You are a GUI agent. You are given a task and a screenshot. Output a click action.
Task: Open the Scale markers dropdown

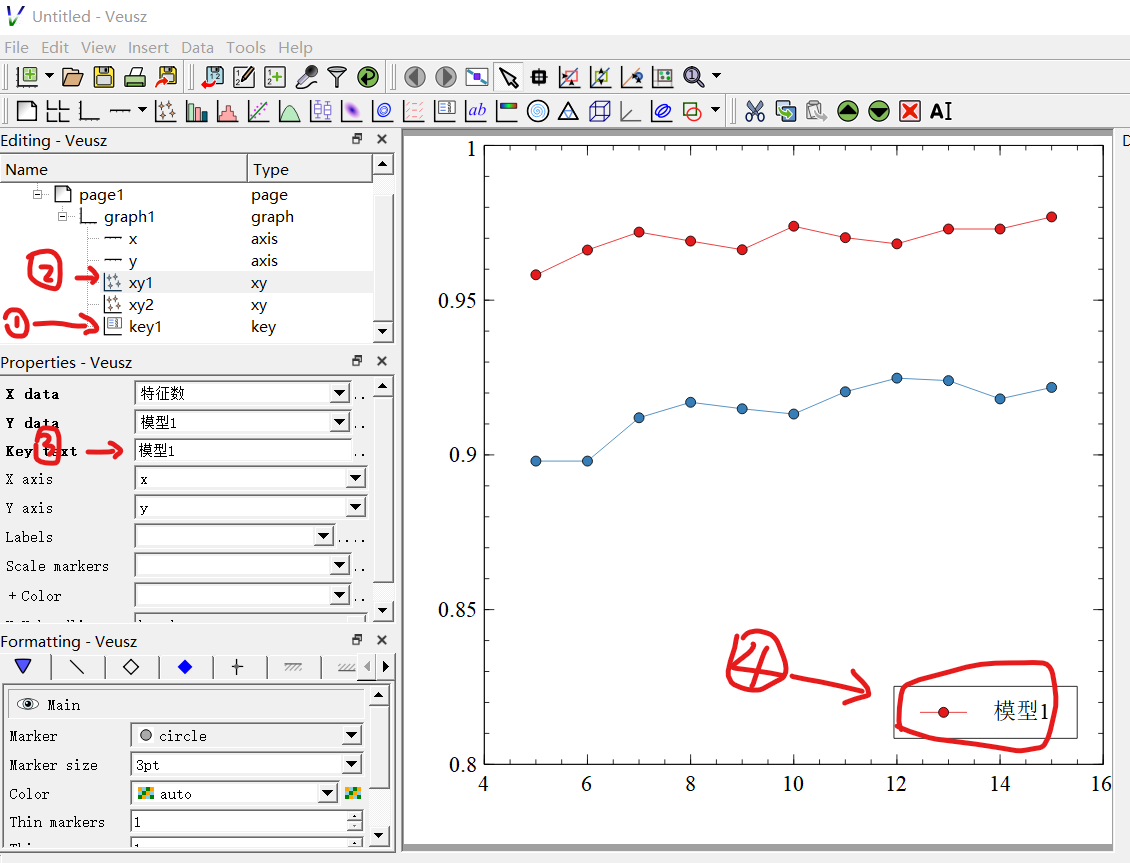(x=339, y=565)
